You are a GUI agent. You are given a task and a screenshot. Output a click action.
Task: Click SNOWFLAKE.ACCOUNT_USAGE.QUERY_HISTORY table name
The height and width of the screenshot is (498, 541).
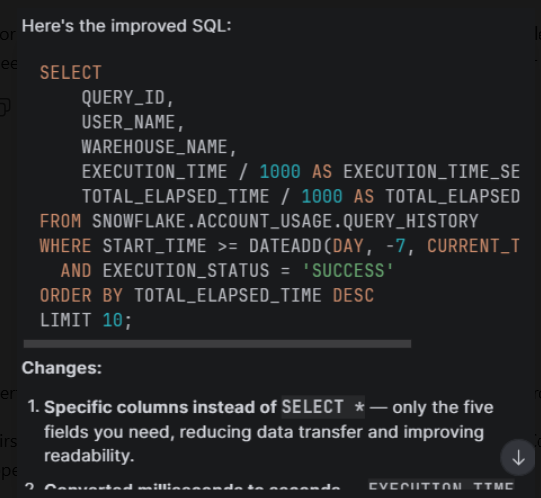(x=285, y=221)
